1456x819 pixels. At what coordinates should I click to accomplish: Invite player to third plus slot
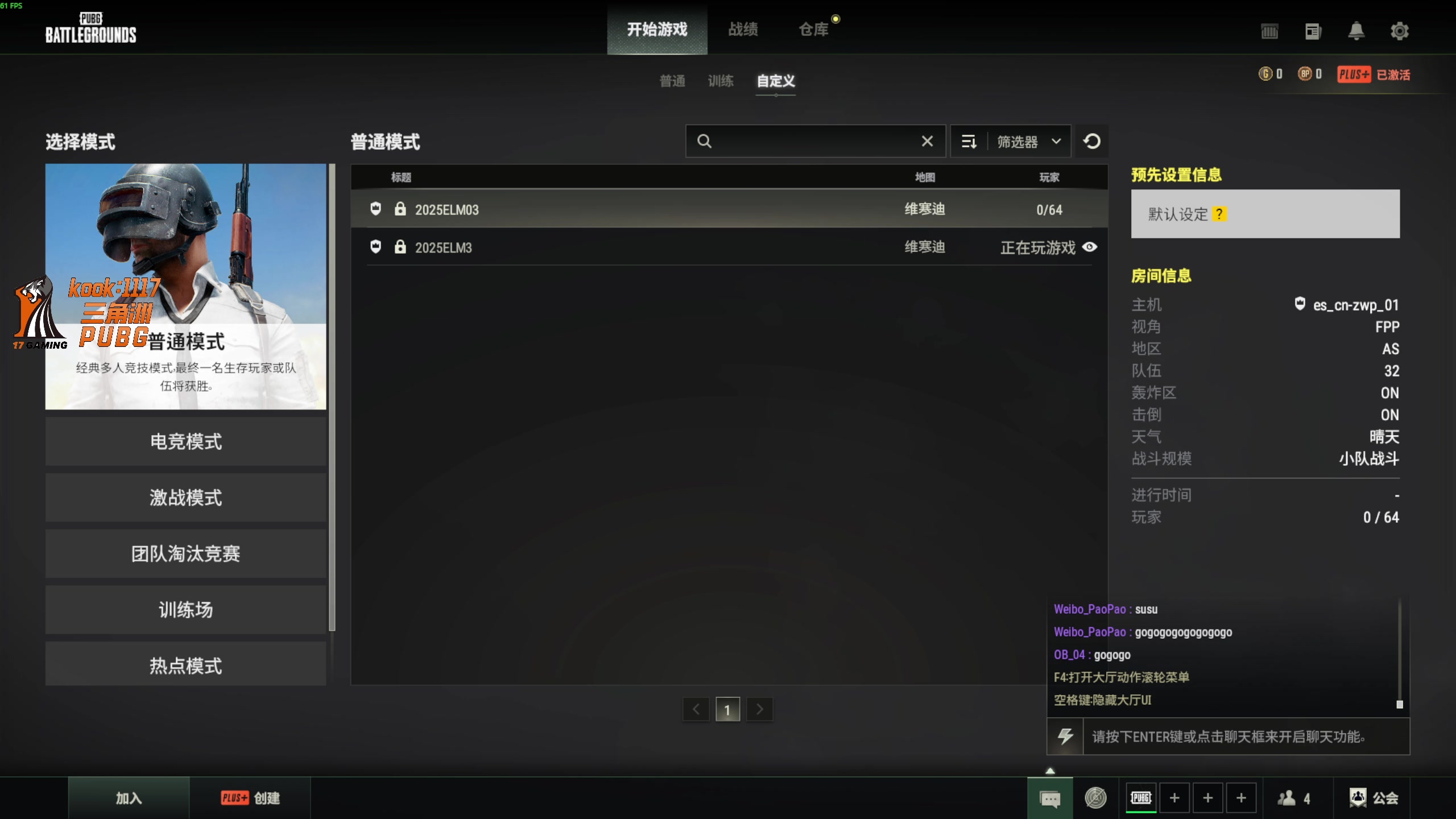coord(1242,798)
